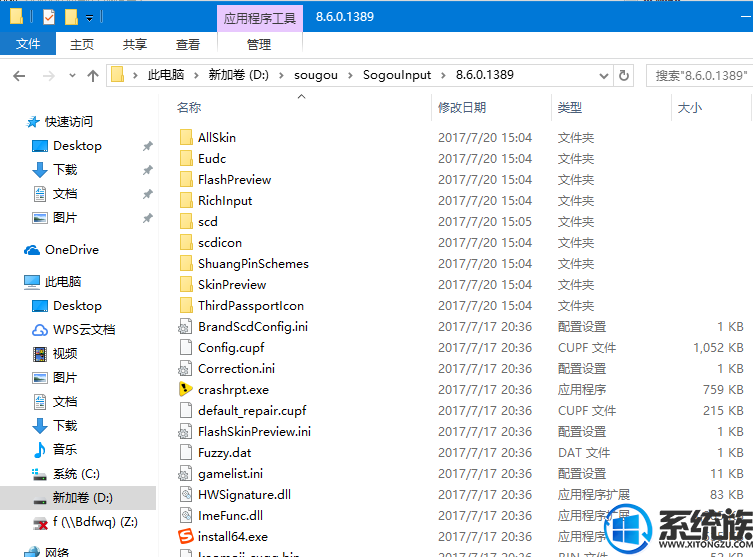The height and width of the screenshot is (557, 753).
Task: Sort by the 修改日期 column header
Action: click(x=462, y=108)
